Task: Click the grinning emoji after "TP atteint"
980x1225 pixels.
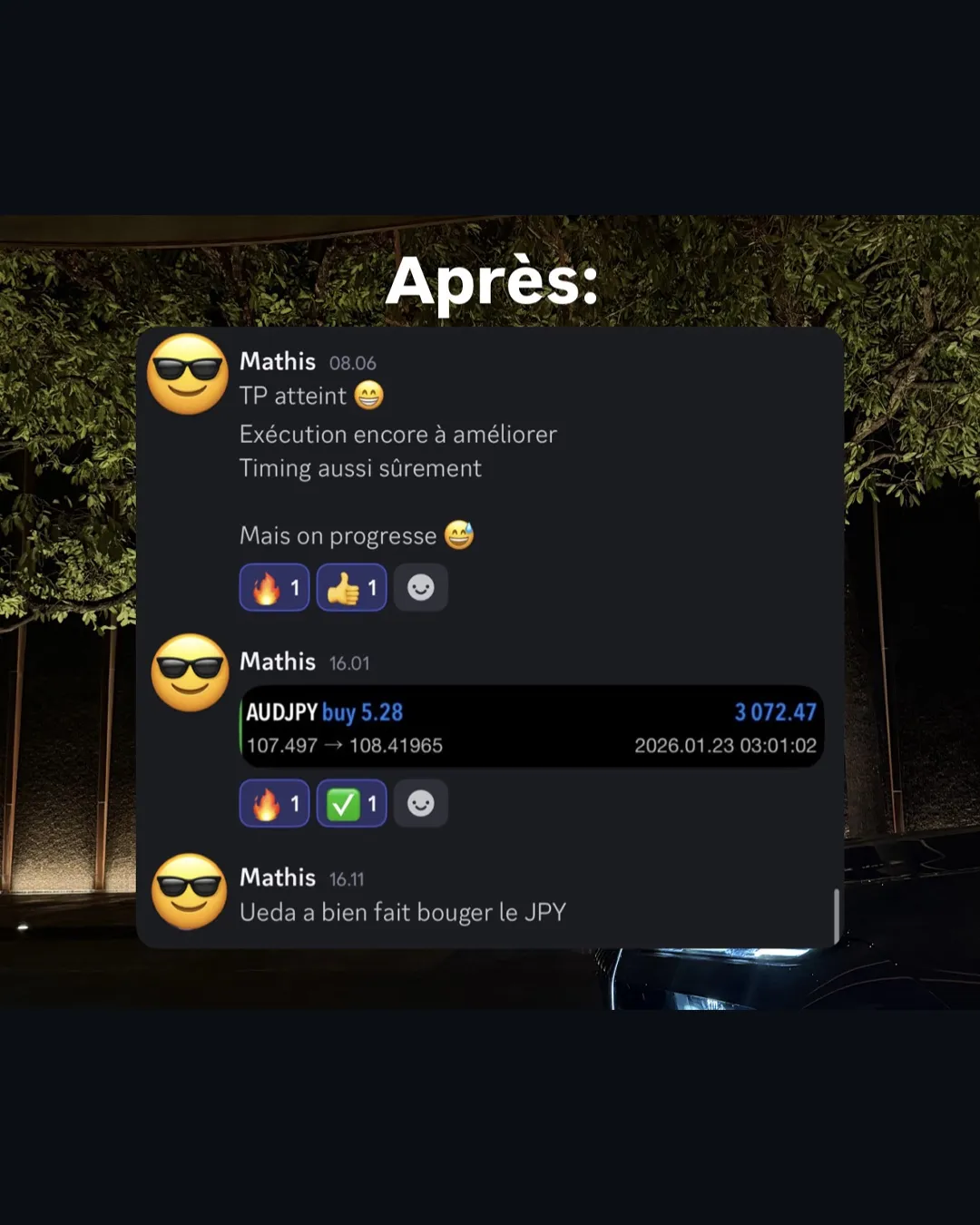Action: (x=368, y=396)
